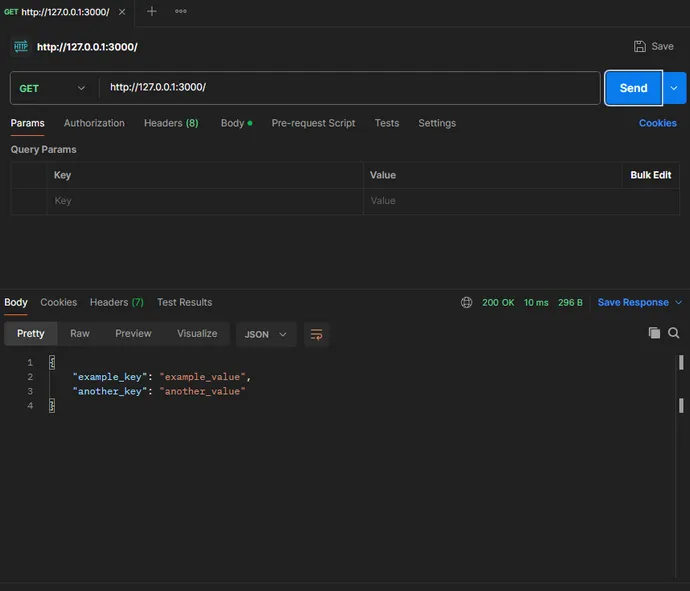
Task: Click the query params Key input field
Action: coord(205,201)
